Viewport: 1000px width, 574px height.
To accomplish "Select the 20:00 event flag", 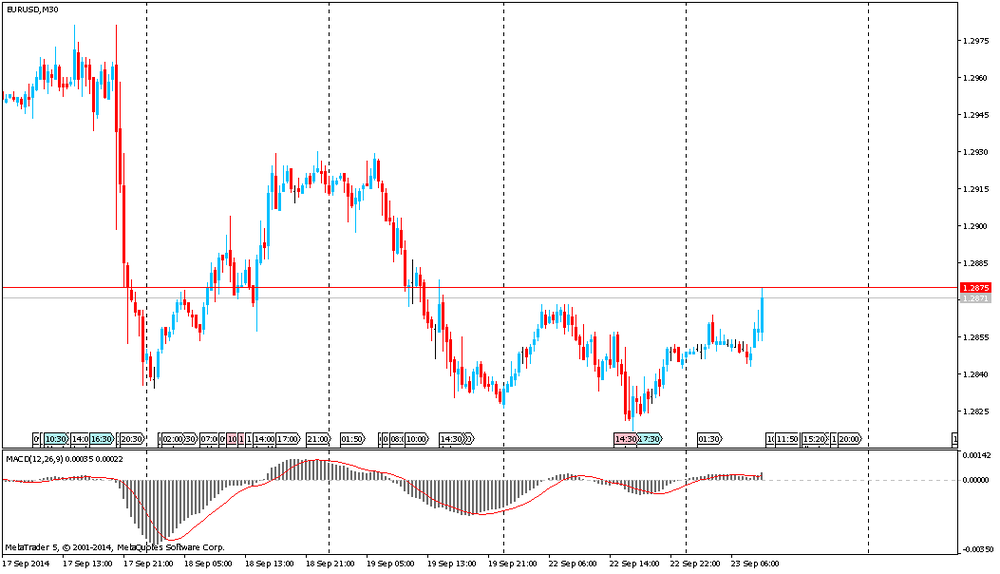I will tap(849, 439).
